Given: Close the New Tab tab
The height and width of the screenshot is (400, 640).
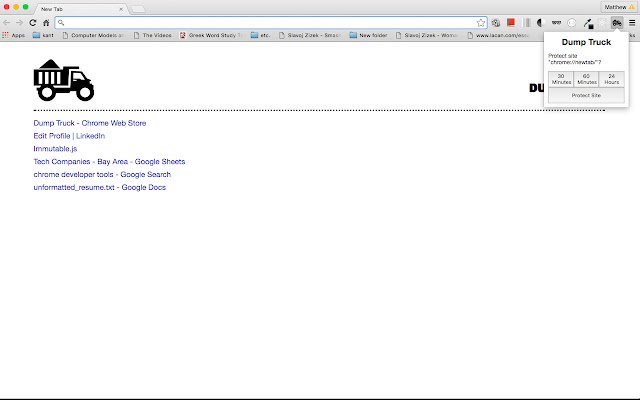Looking at the screenshot, I should click(121, 9).
